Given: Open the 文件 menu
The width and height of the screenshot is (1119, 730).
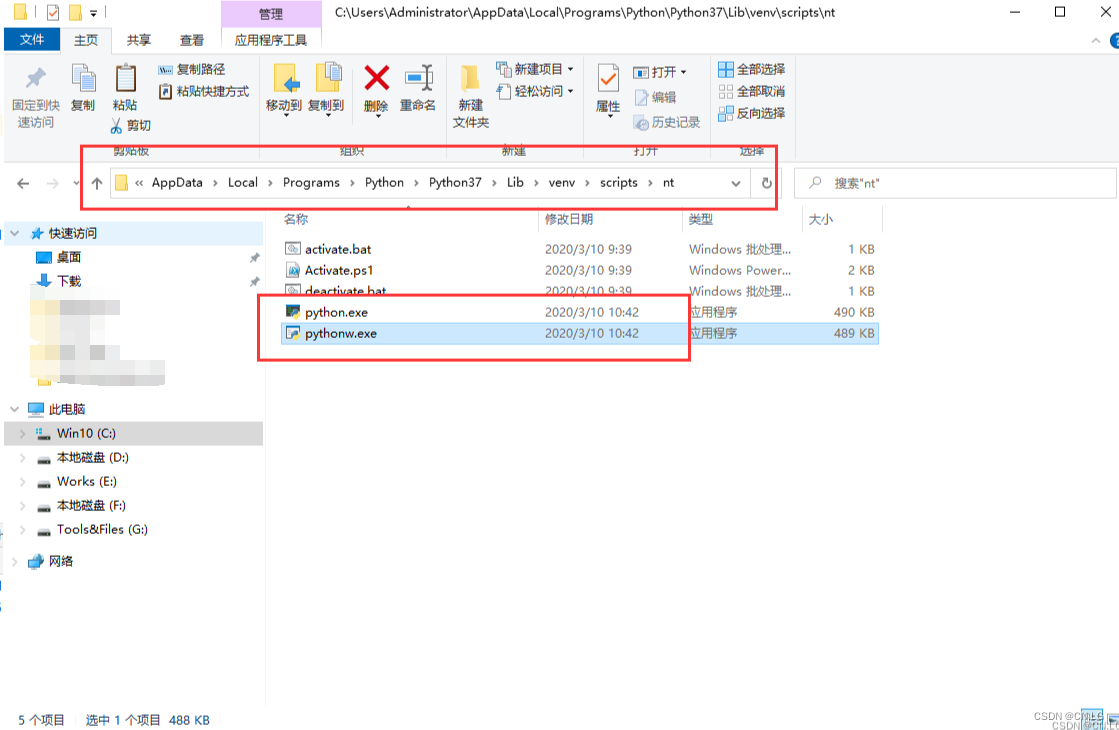Looking at the screenshot, I should point(33,40).
